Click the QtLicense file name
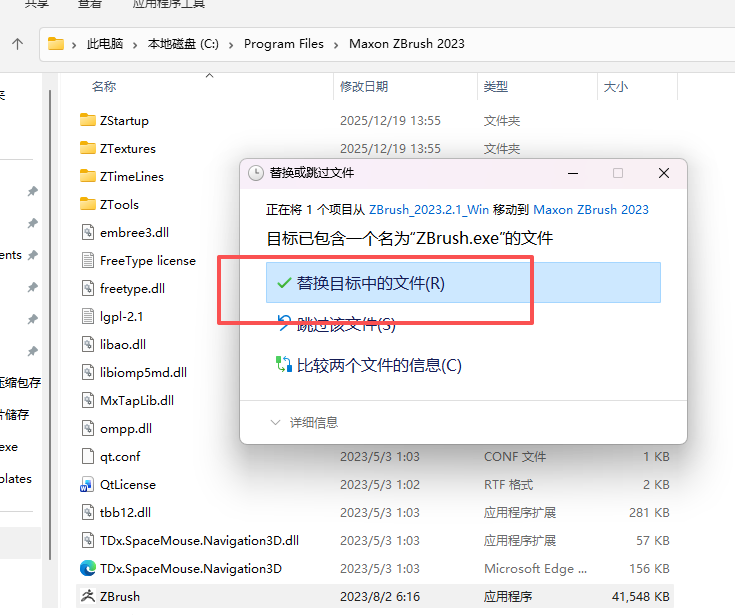Viewport: 735px width, 615px height. coord(128,485)
